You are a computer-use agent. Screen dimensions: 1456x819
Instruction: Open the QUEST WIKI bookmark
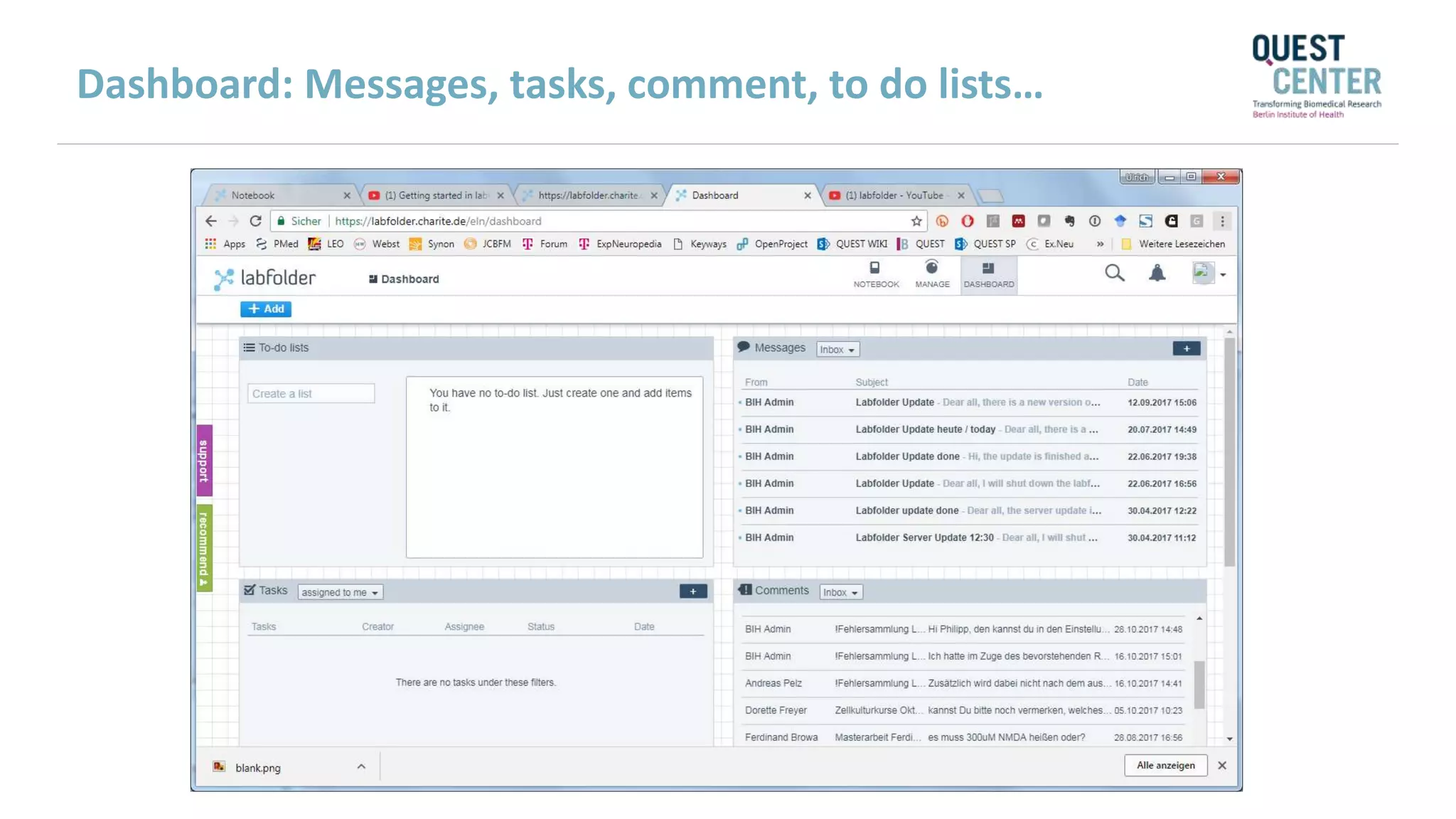coord(852,244)
